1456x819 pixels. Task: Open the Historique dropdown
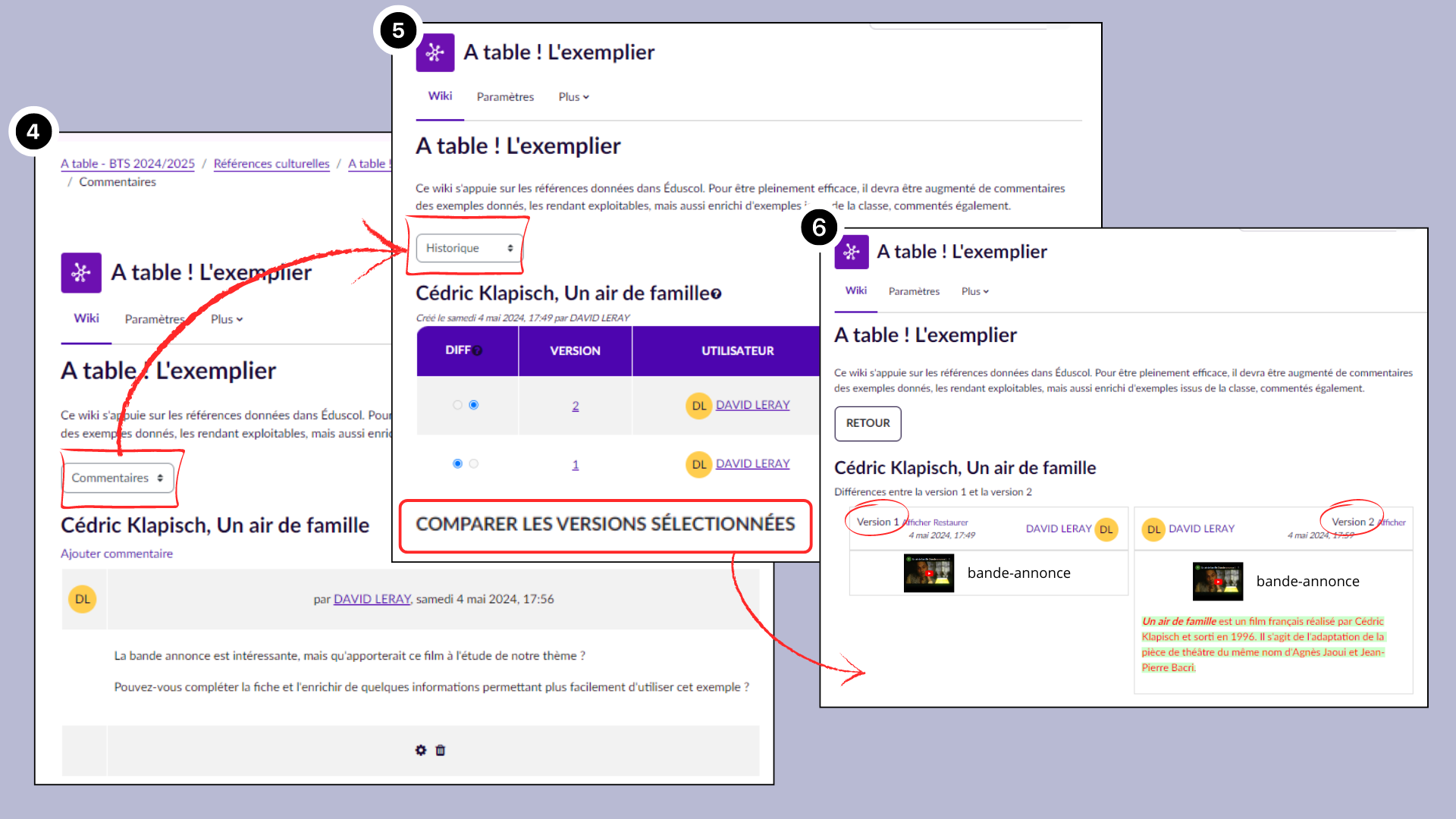(x=469, y=248)
